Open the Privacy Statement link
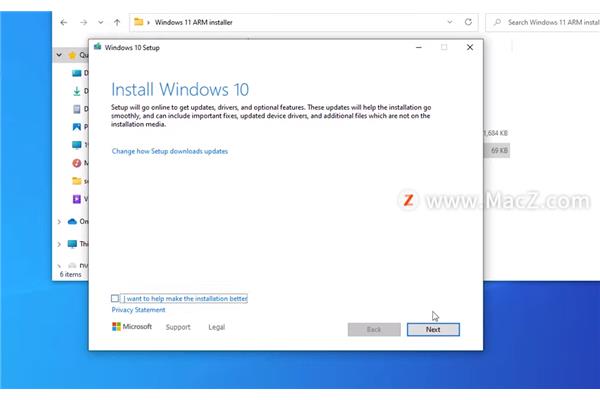The height and width of the screenshot is (400, 600). coord(138,310)
